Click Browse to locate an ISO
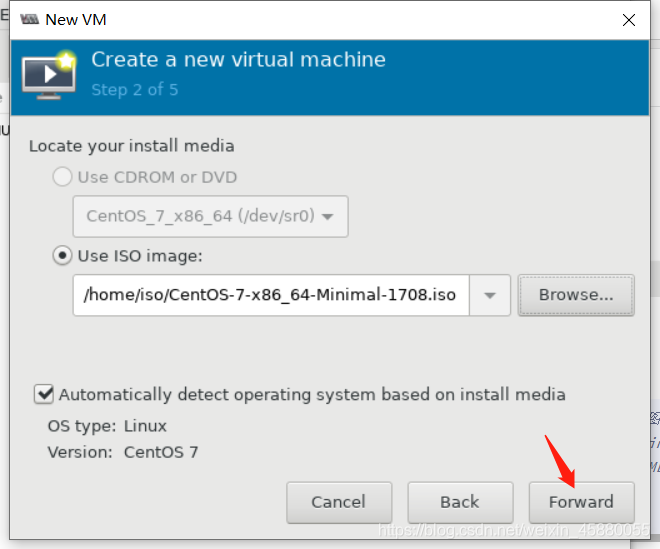 576,295
